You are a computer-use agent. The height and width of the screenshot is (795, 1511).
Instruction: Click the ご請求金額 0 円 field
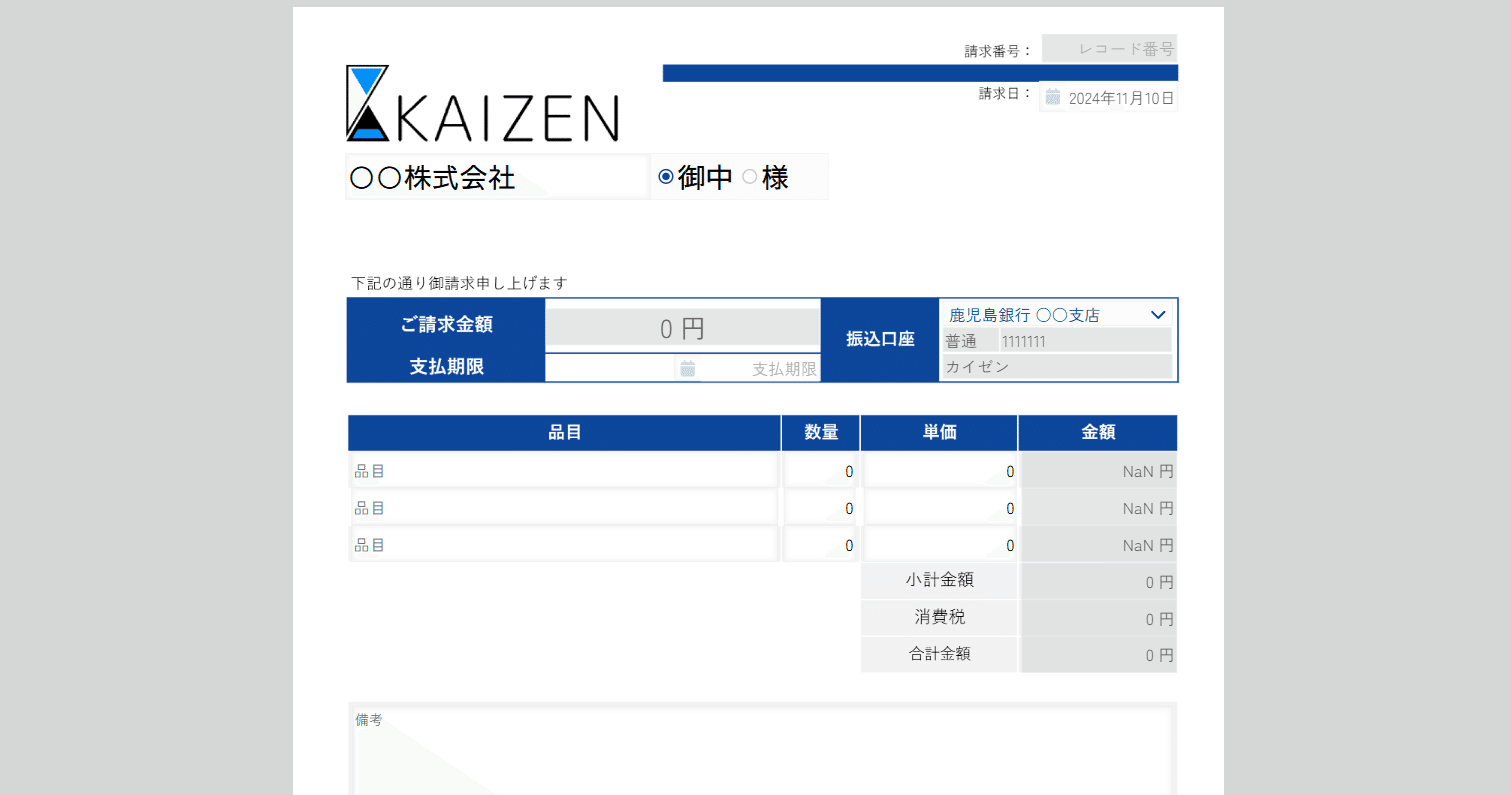(x=683, y=328)
